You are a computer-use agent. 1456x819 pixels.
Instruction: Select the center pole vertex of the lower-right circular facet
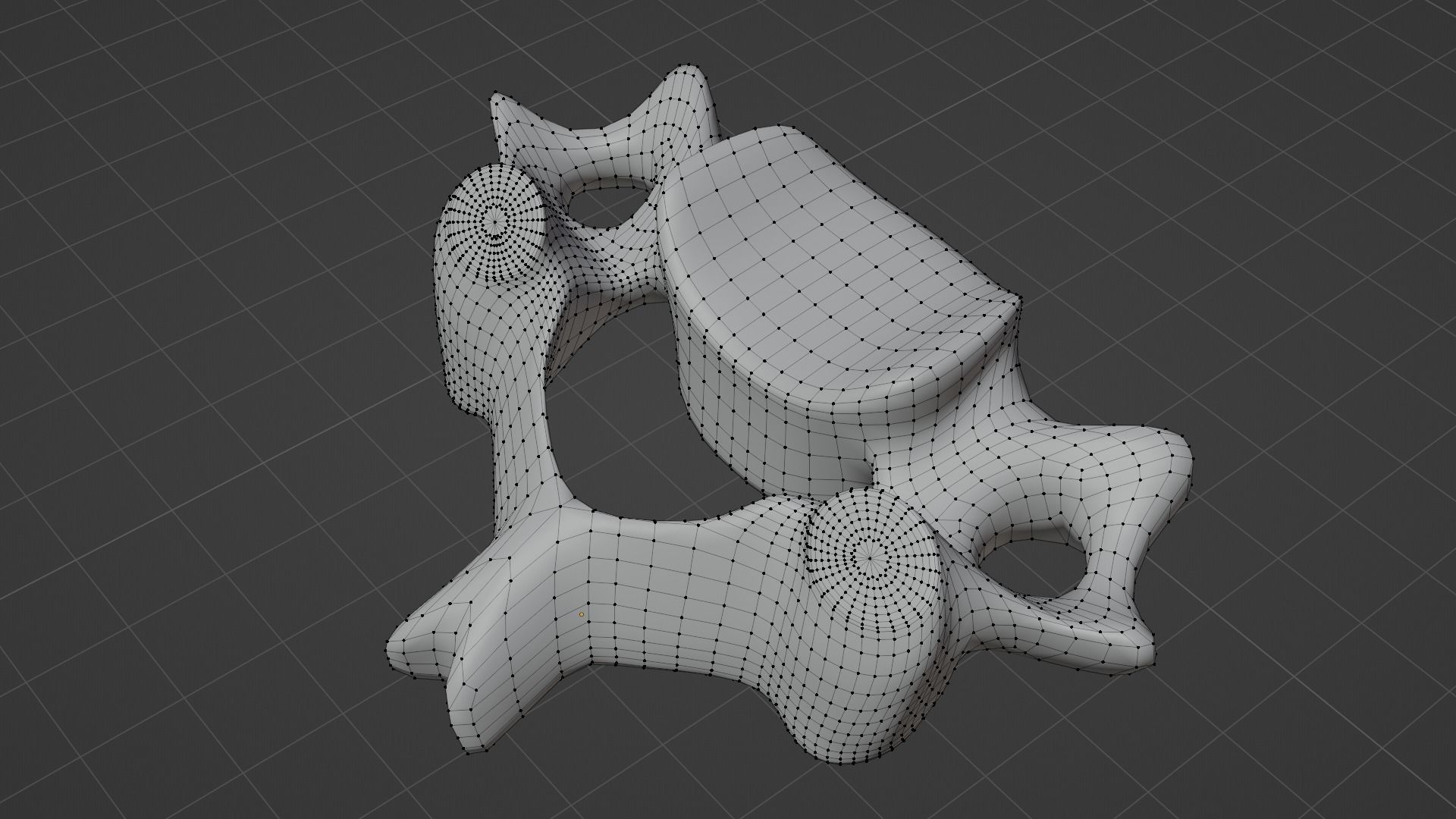[870, 558]
